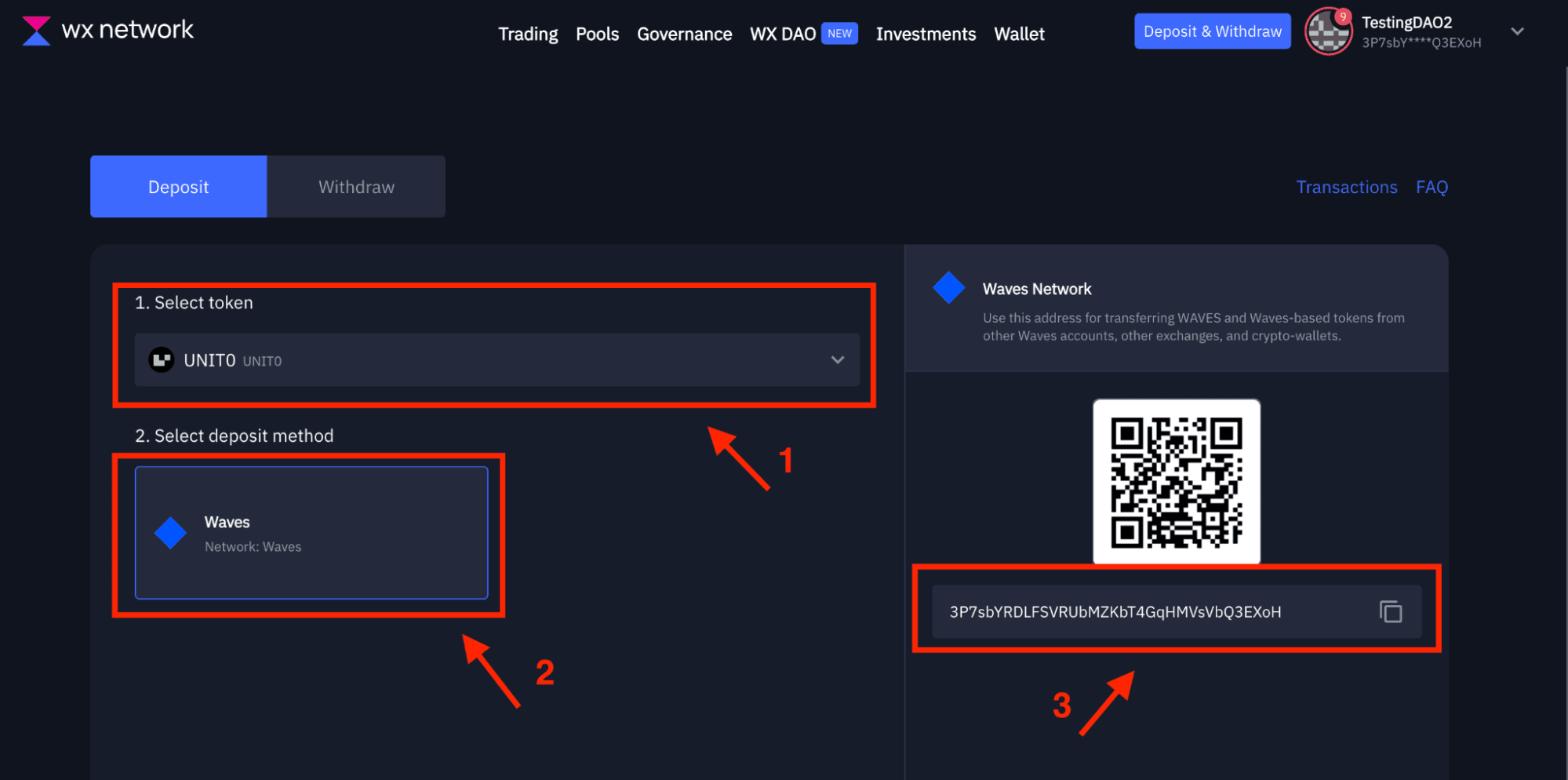Click the WX Network logo
1568x780 pixels.
pos(107,31)
